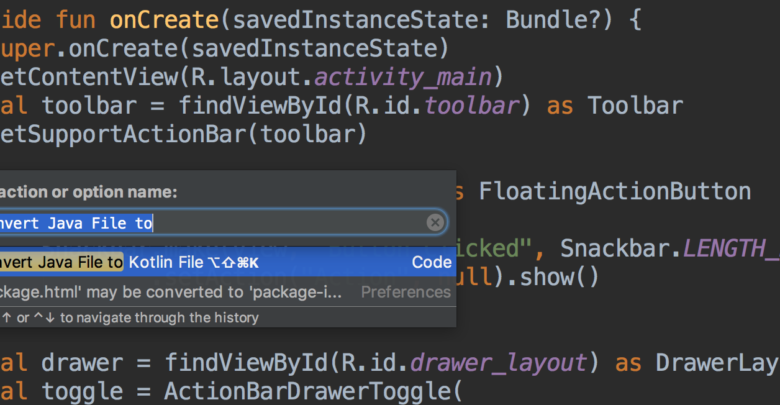Click the navigate through the history hint text
The width and height of the screenshot is (780, 405).
pyautogui.click(x=129, y=317)
